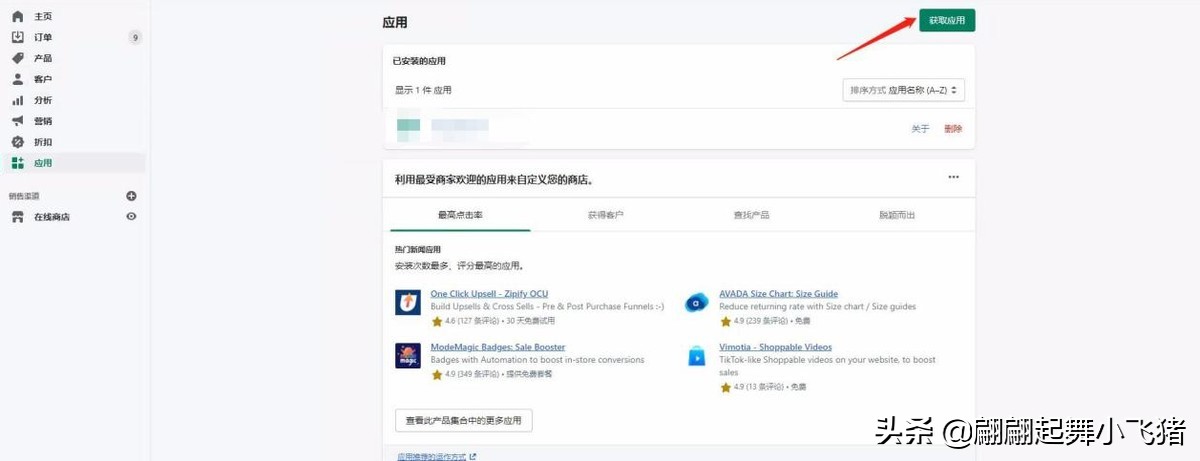The height and width of the screenshot is (461, 1200).
Task: Click the 在线商店 store icon
Action: point(17,217)
